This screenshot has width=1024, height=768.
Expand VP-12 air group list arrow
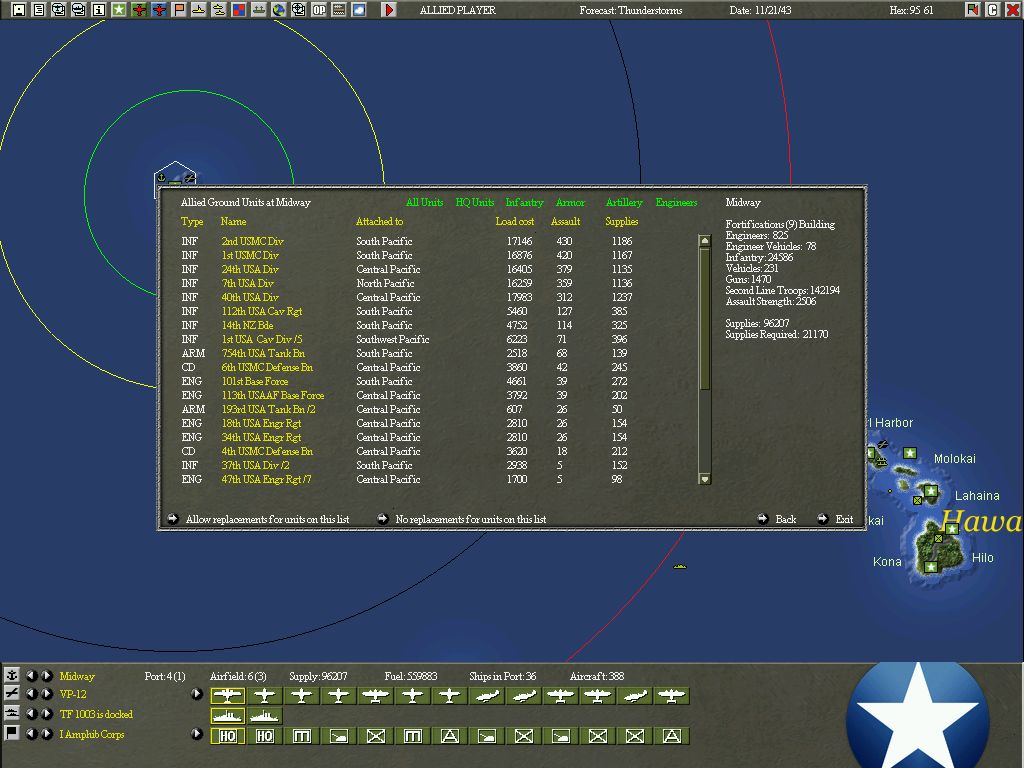coord(197,694)
